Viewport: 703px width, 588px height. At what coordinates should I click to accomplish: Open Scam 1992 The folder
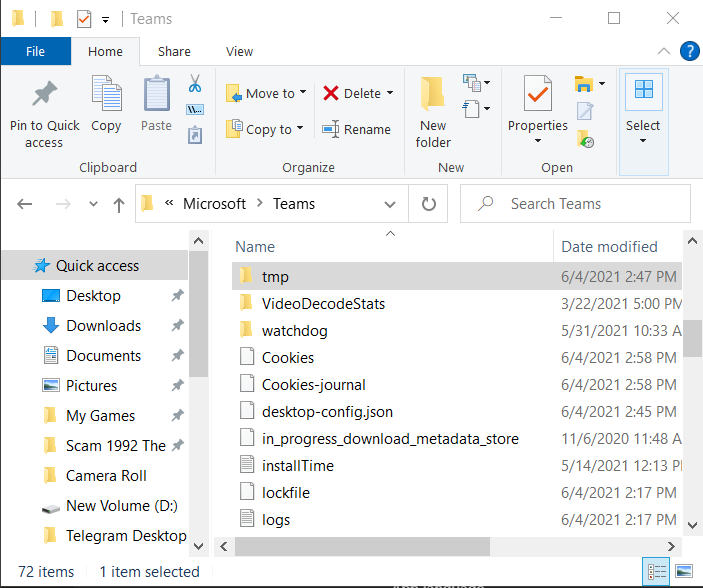tap(116, 446)
